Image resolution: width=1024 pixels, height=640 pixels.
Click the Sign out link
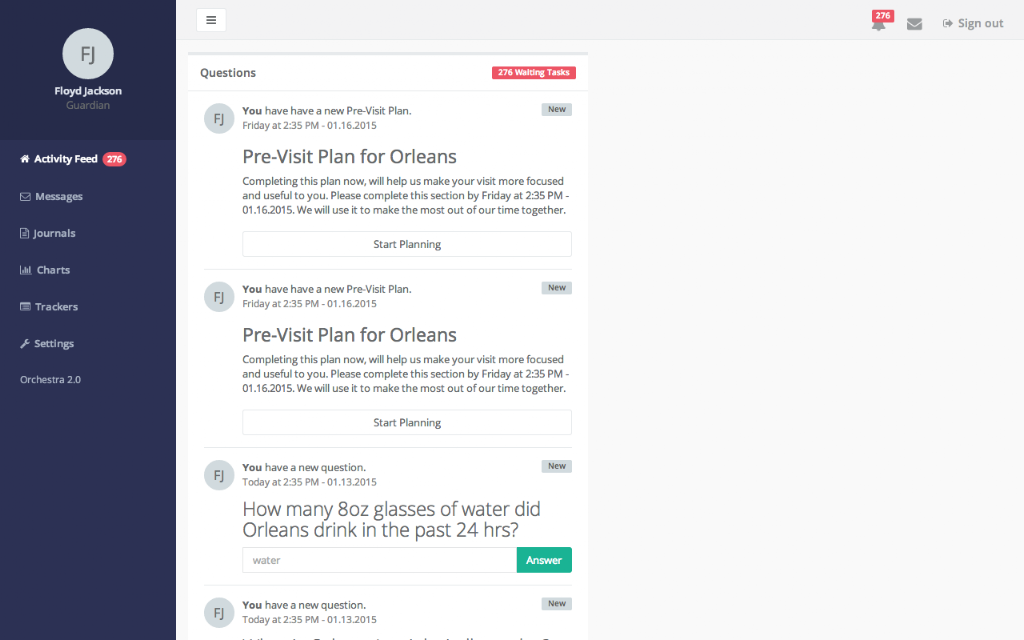point(973,24)
